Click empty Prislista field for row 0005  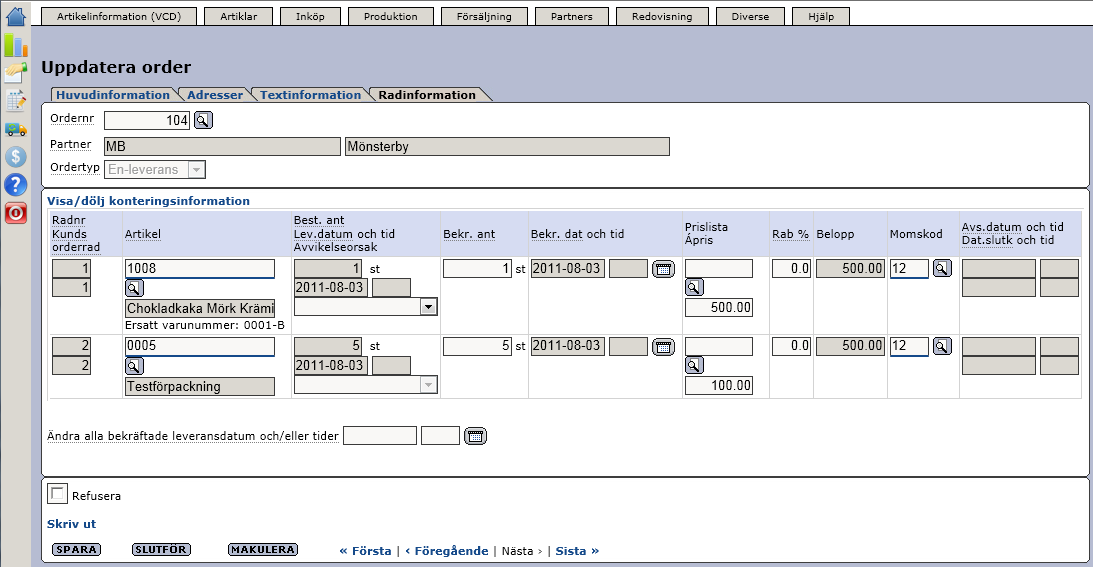pos(719,346)
